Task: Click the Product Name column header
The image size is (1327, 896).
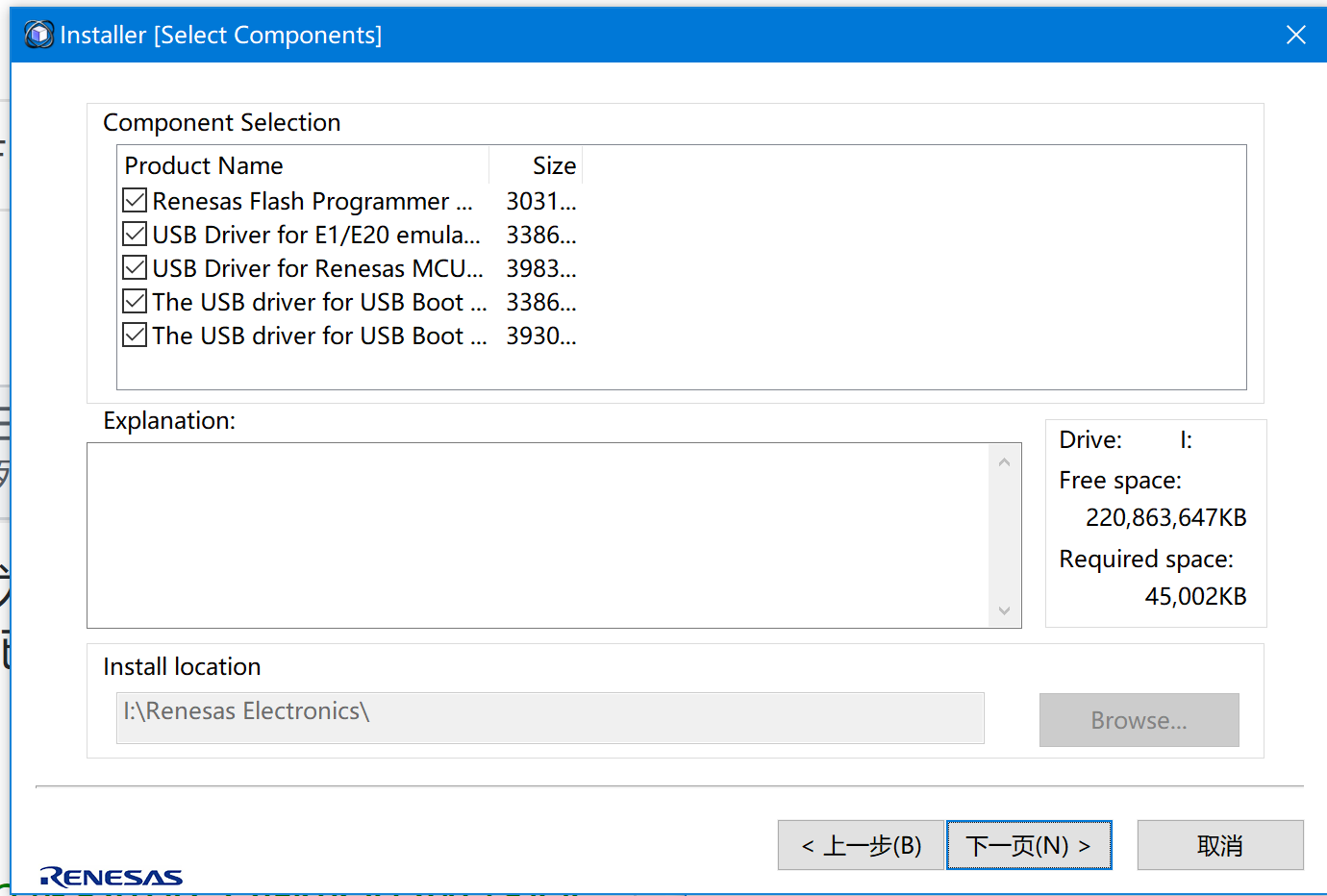Action: (303, 165)
